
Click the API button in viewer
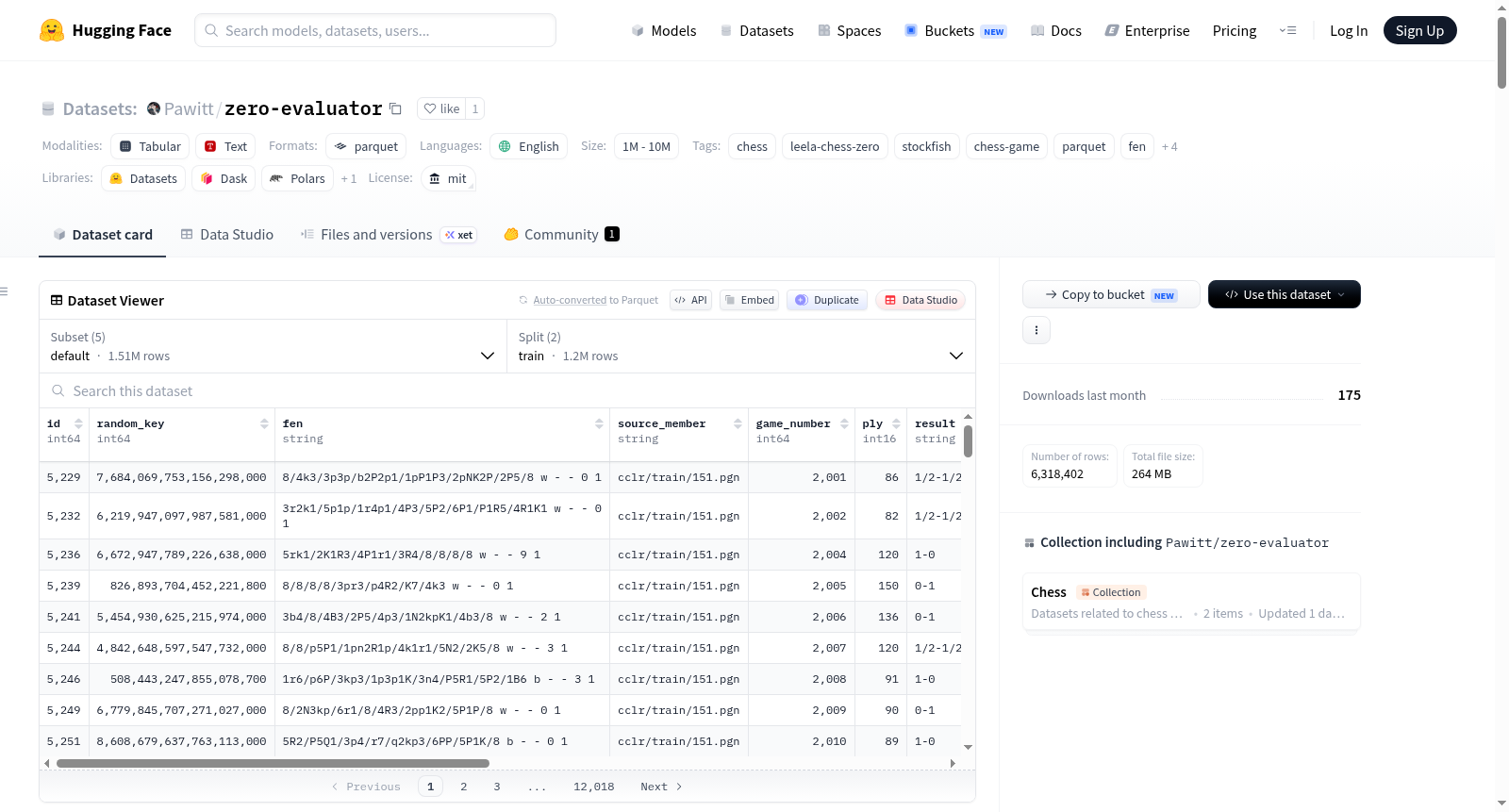[690, 300]
